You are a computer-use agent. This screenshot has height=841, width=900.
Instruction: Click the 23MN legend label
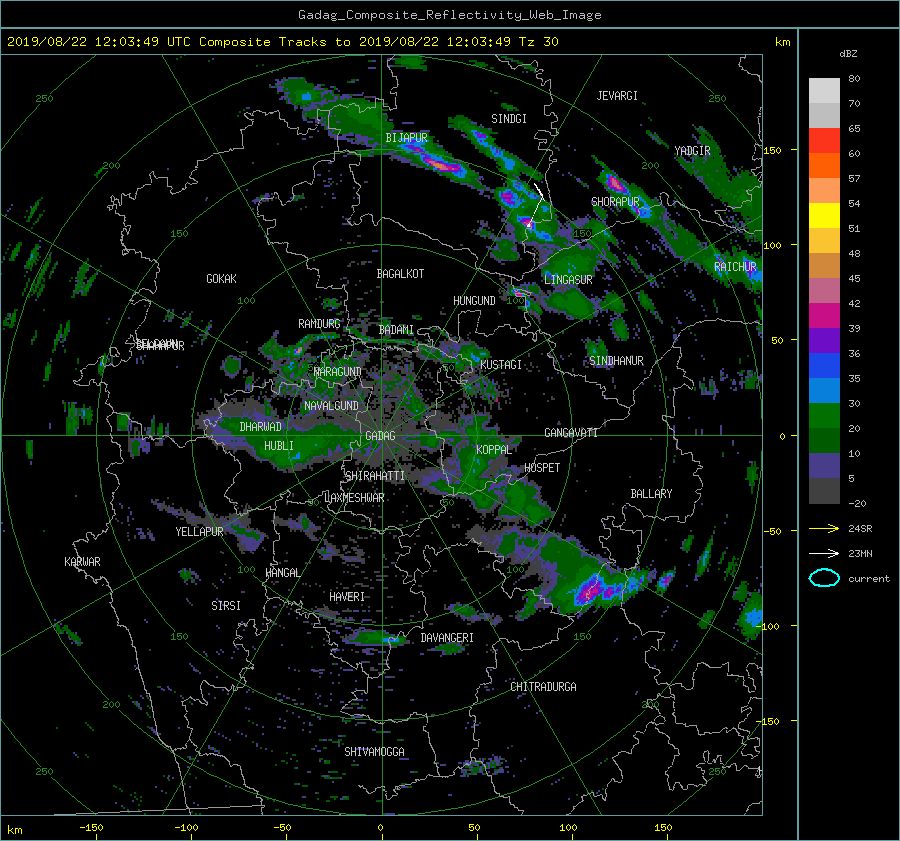(860, 553)
